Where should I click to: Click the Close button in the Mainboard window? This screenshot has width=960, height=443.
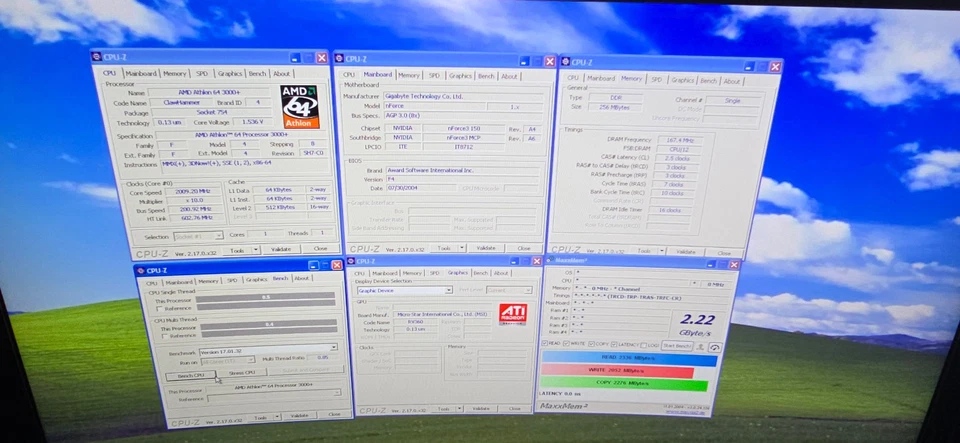click(x=523, y=248)
